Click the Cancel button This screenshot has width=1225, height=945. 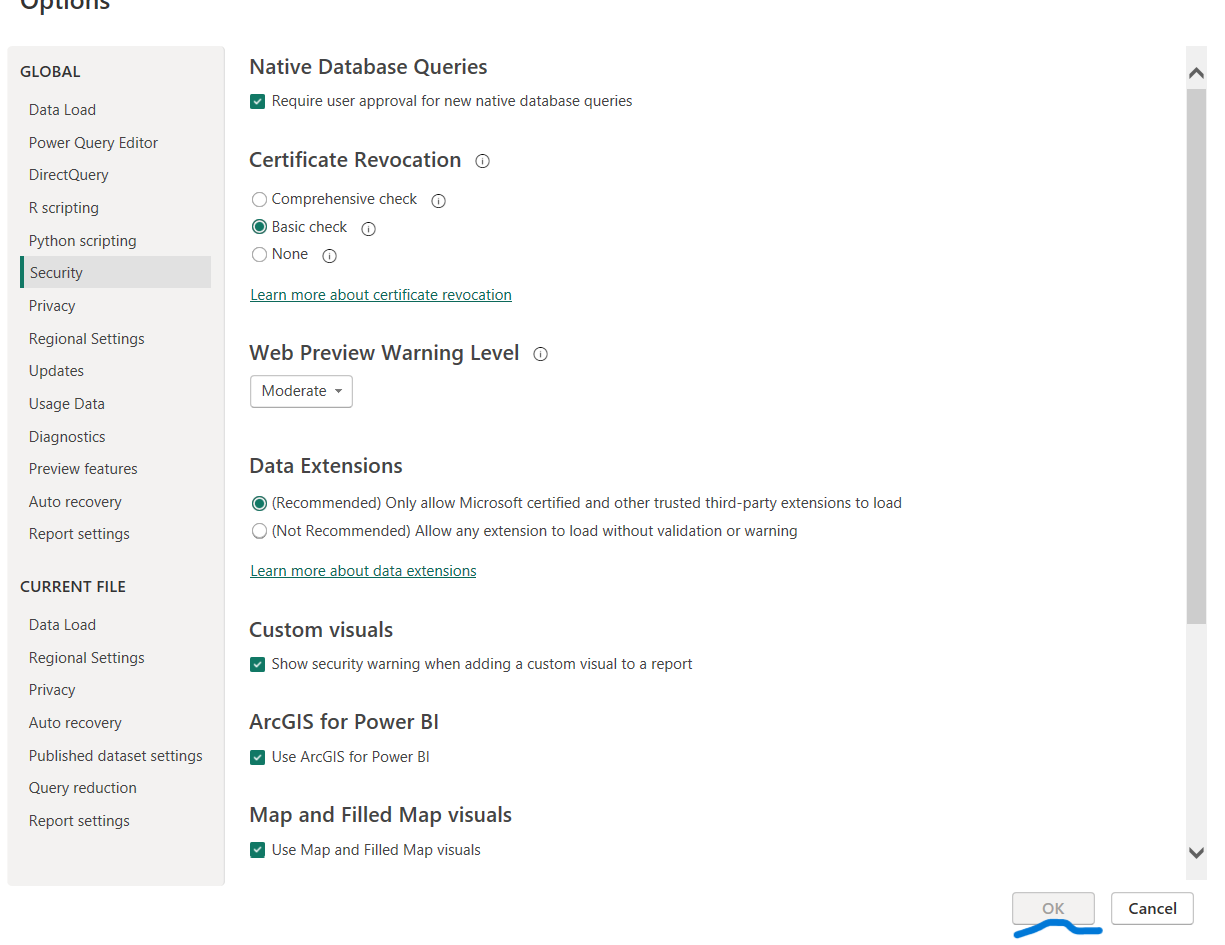coord(1152,908)
